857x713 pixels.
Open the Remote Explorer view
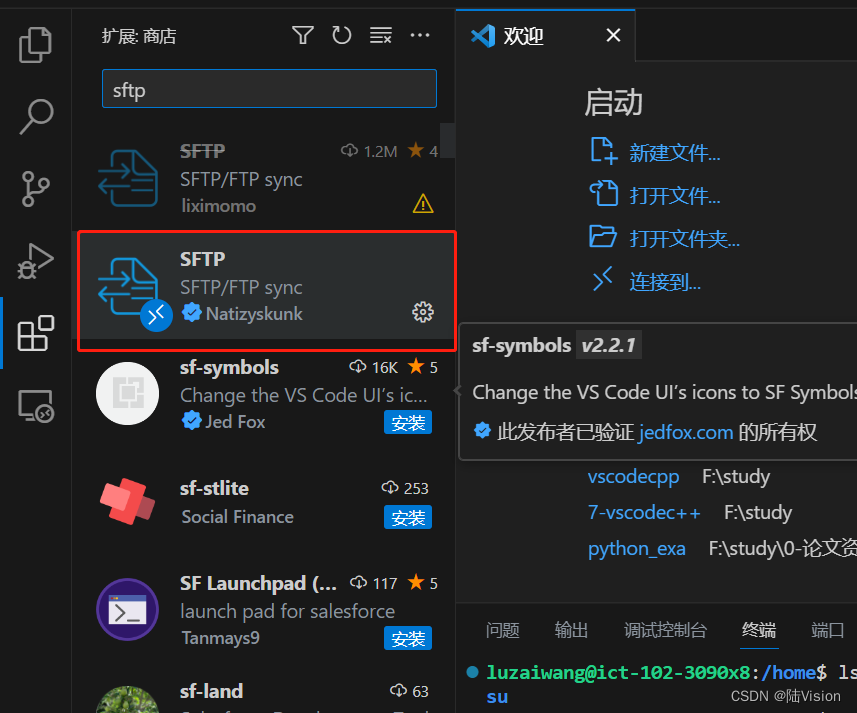pyautogui.click(x=36, y=406)
